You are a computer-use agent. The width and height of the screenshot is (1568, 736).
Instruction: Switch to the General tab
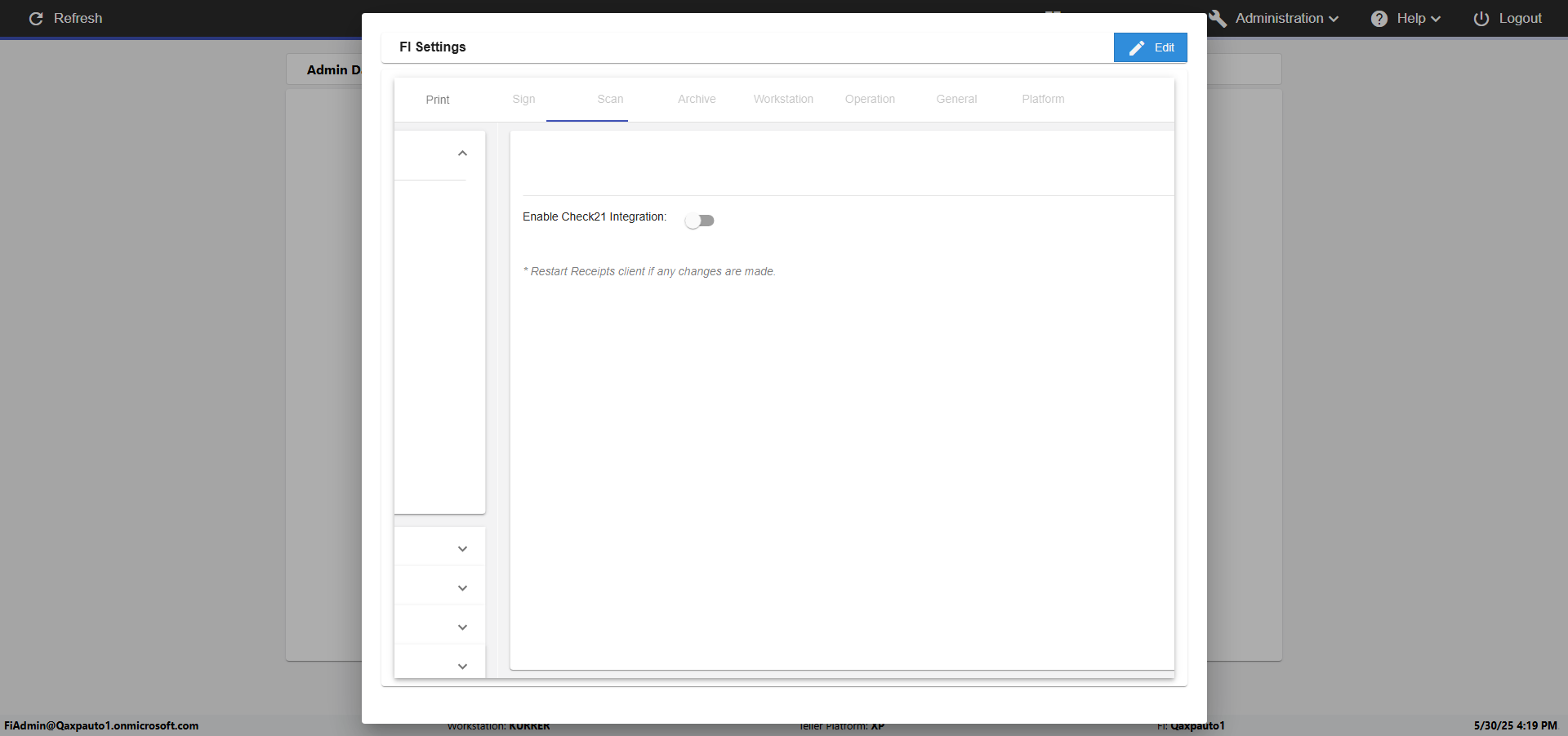tap(956, 100)
